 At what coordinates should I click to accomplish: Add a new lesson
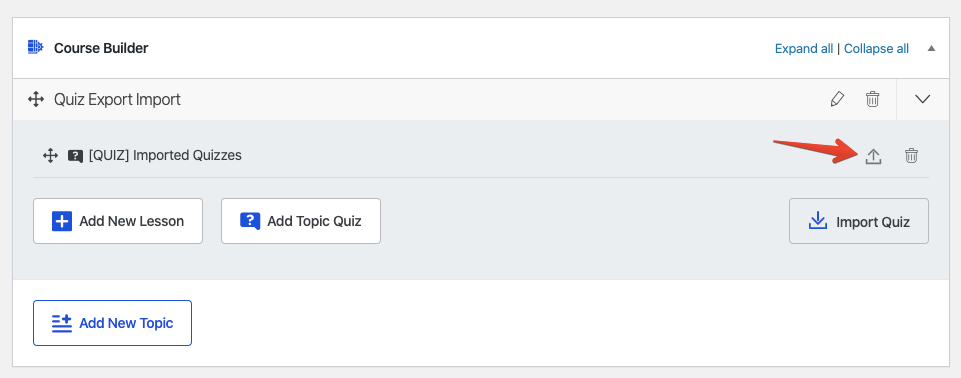(x=118, y=221)
